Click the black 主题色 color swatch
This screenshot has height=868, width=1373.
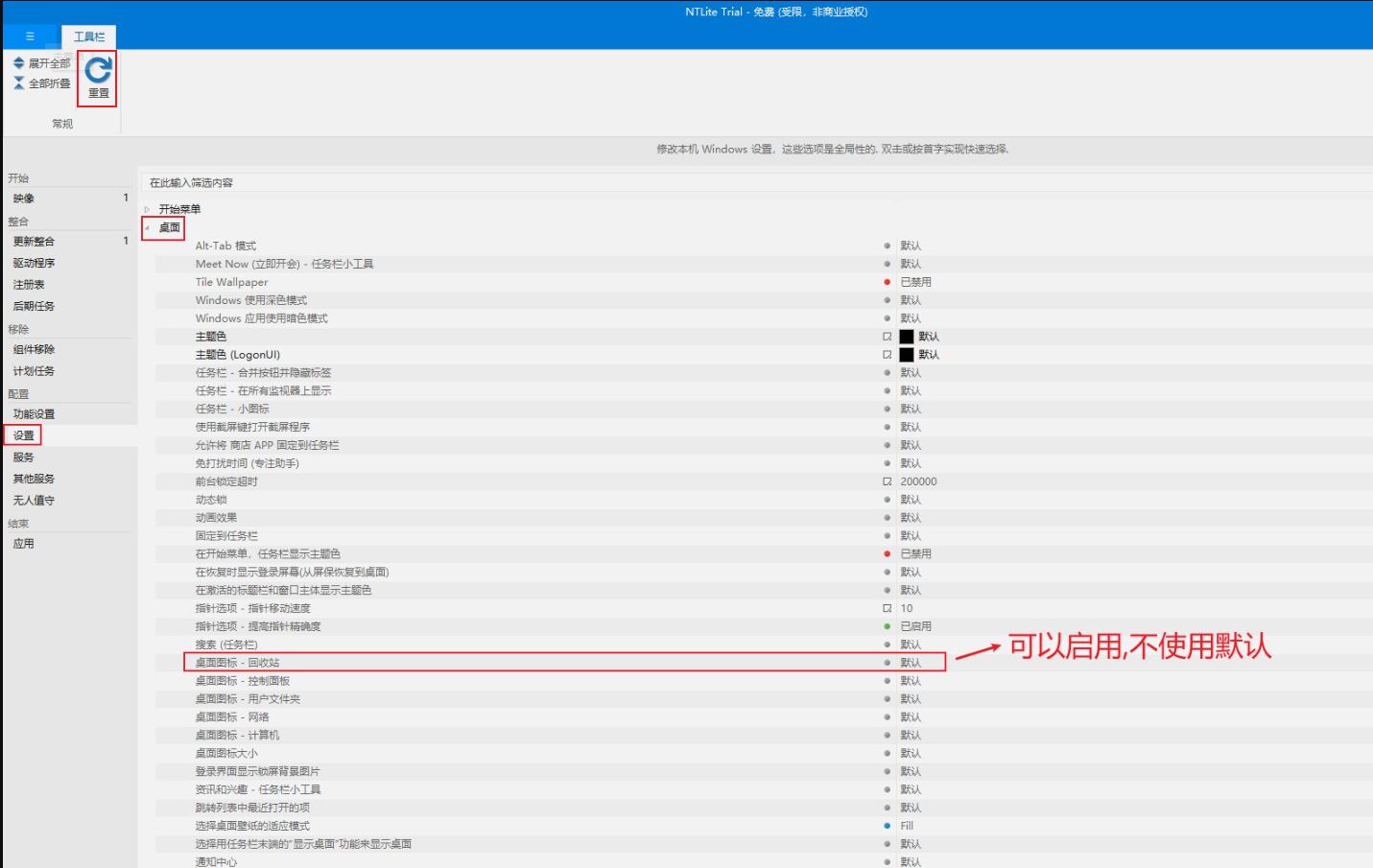pos(906,337)
